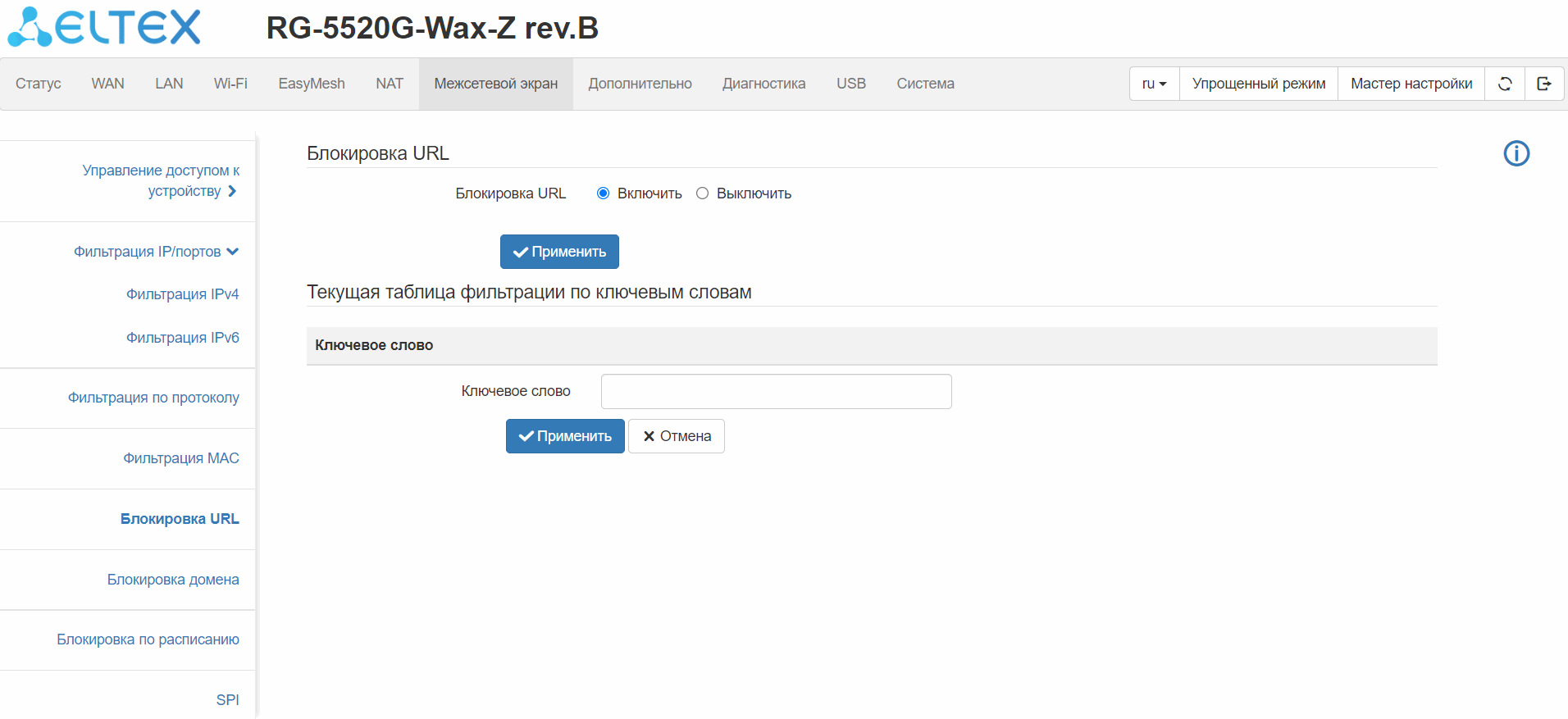The image size is (1568, 719).
Task: Launch Мастер настройки
Action: click(x=1411, y=84)
